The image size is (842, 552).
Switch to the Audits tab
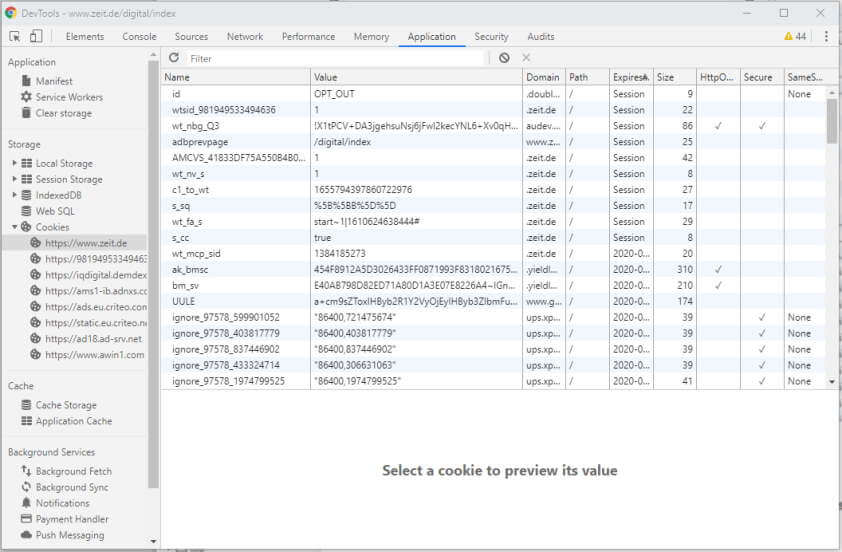pos(541,37)
